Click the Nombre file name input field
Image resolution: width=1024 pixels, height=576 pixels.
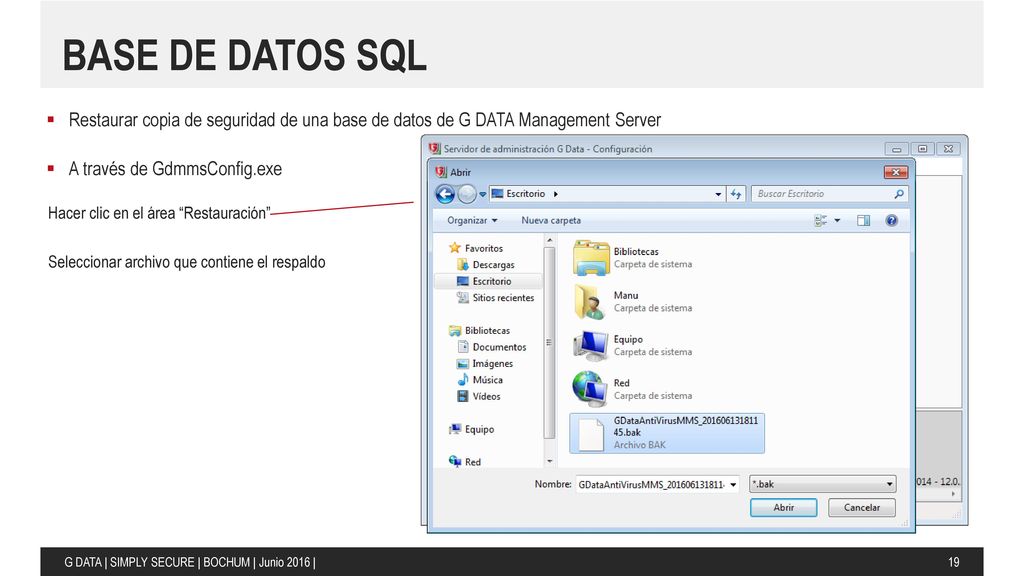(651, 485)
